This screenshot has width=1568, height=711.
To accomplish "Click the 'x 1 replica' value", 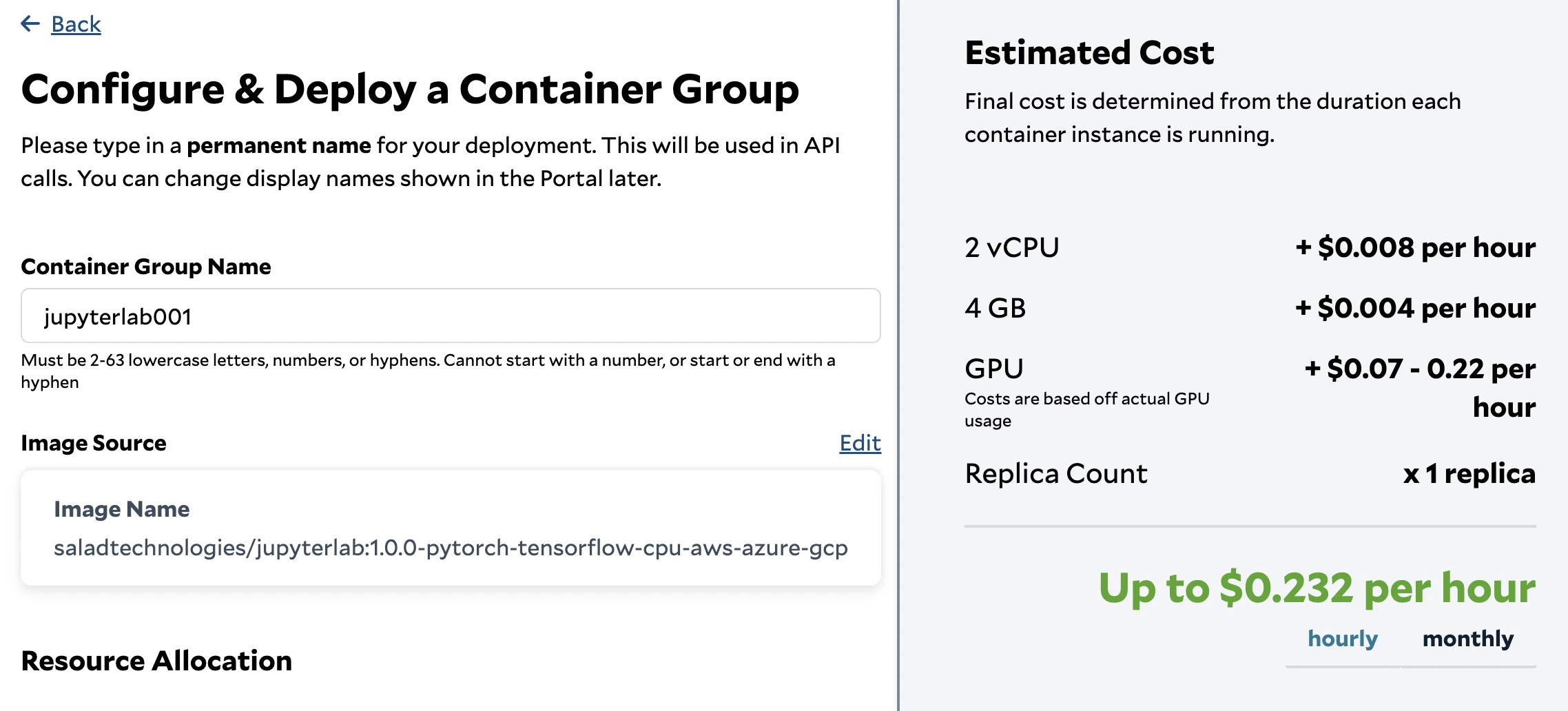I will (1469, 474).
